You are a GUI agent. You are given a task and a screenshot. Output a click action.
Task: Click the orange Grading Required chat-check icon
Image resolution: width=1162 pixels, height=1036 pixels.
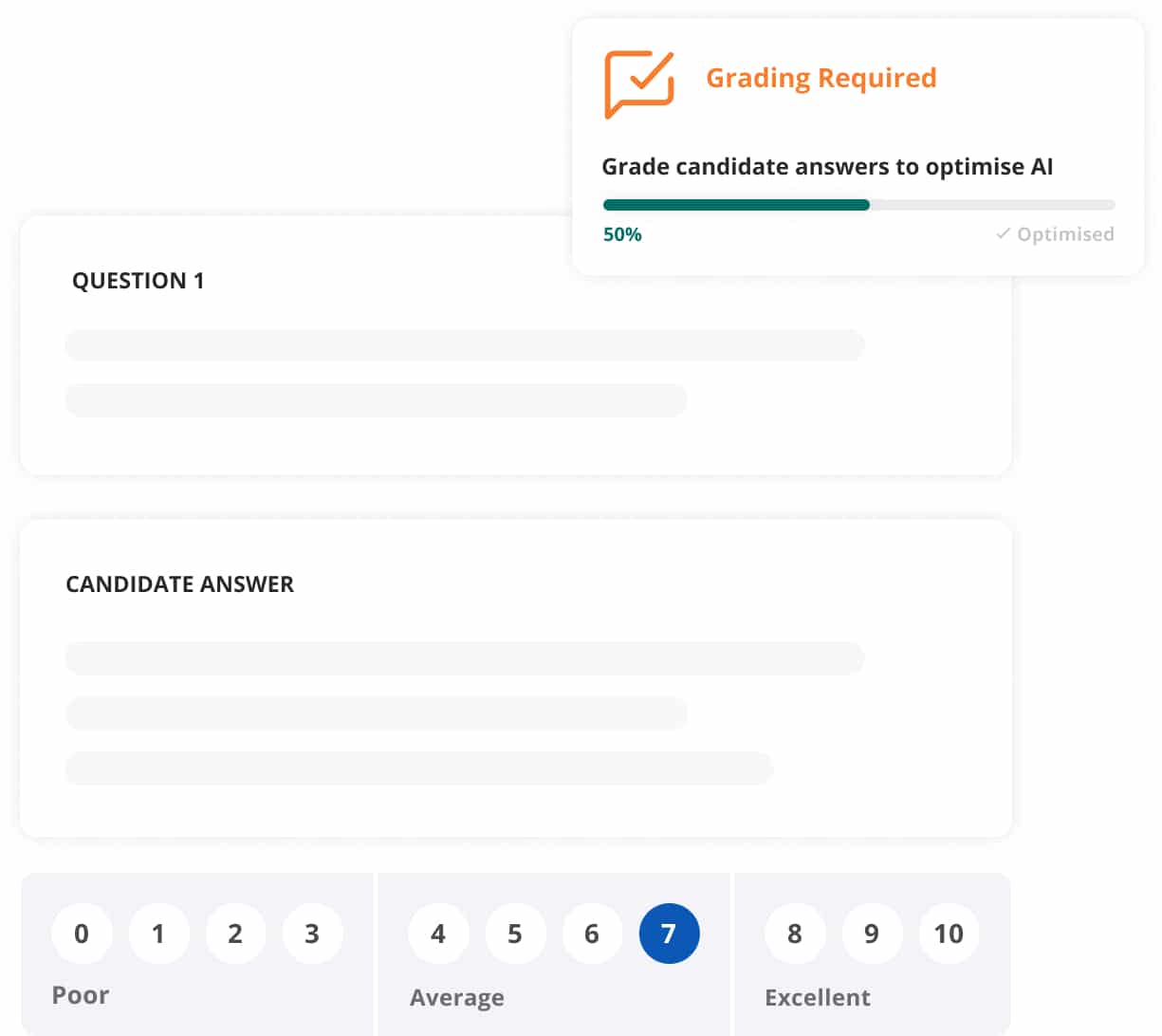(x=639, y=83)
